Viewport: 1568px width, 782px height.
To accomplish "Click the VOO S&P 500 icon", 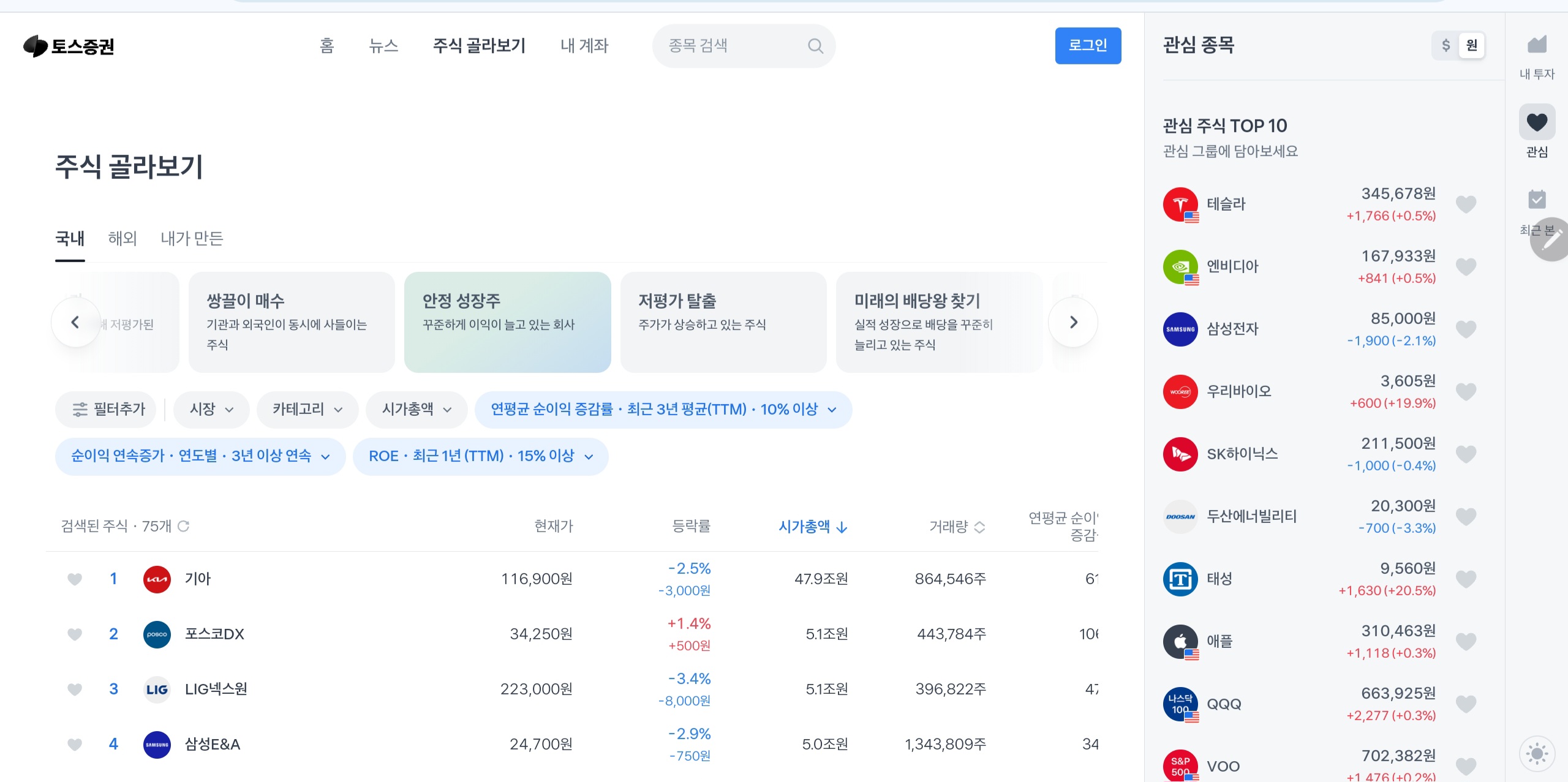I will [x=1180, y=765].
